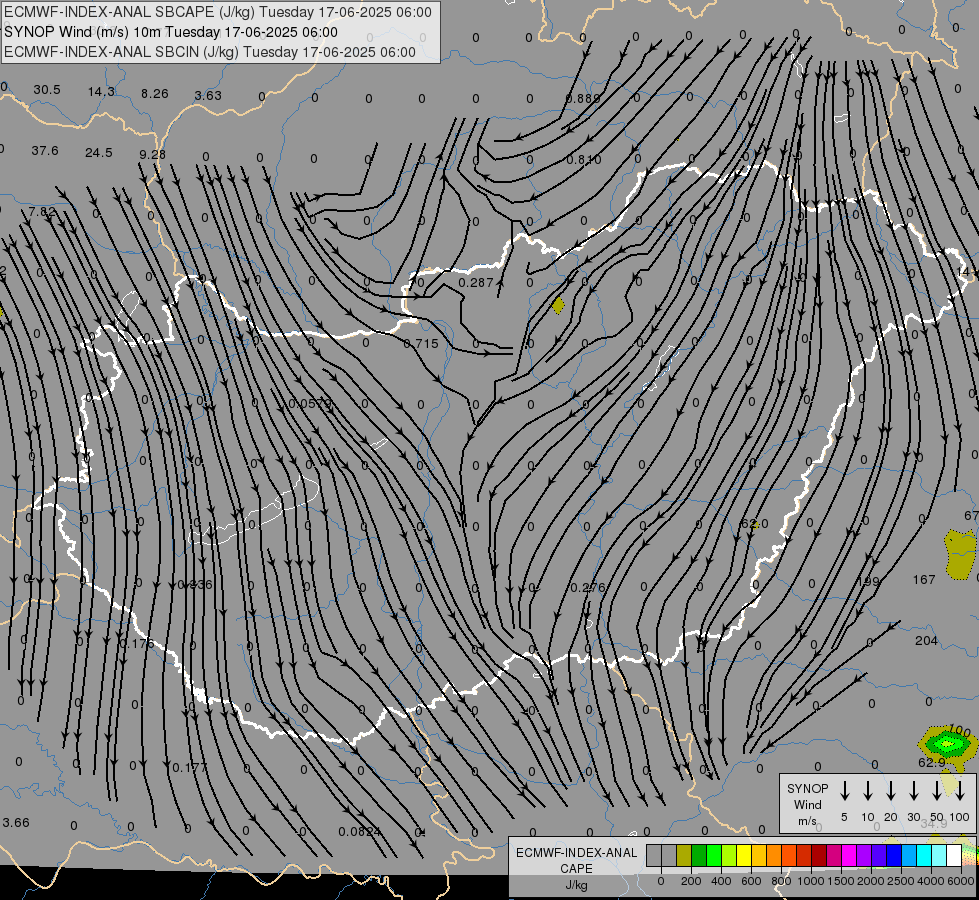Click the yellow diamond CAPE patch near 0.287
Screen dimensions: 979x900
(558, 305)
